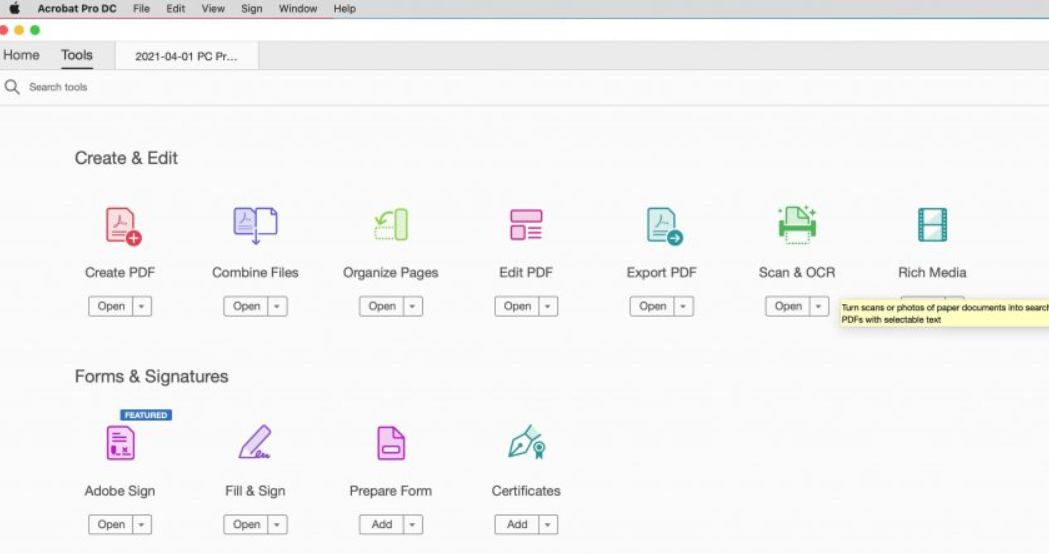Expand dropdown arrow beside Edit PDF Open
Image resolution: width=1049 pixels, height=554 pixels.
(547, 307)
